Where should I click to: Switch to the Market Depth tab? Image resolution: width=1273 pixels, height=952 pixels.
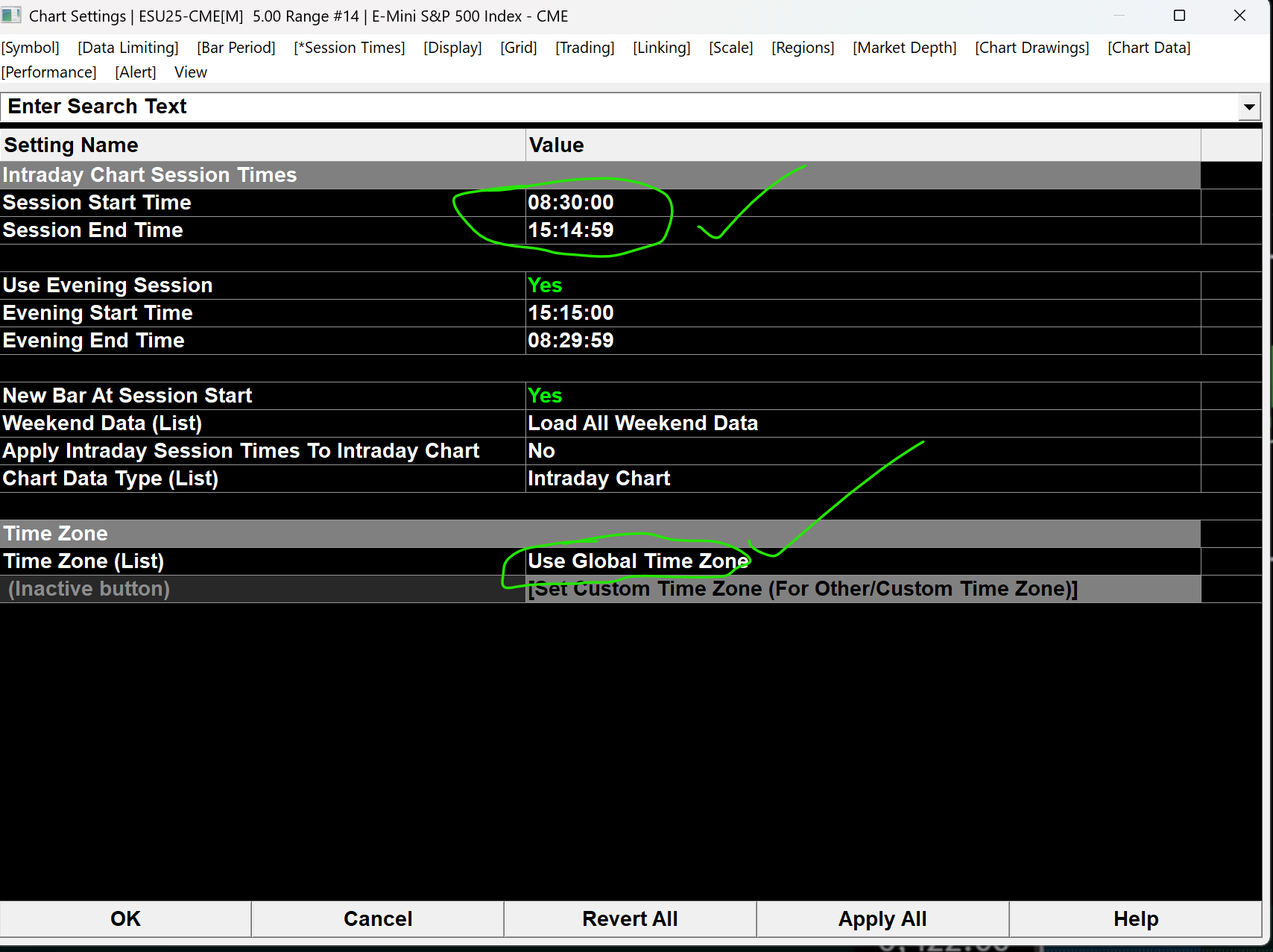click(x=905, y=48)
